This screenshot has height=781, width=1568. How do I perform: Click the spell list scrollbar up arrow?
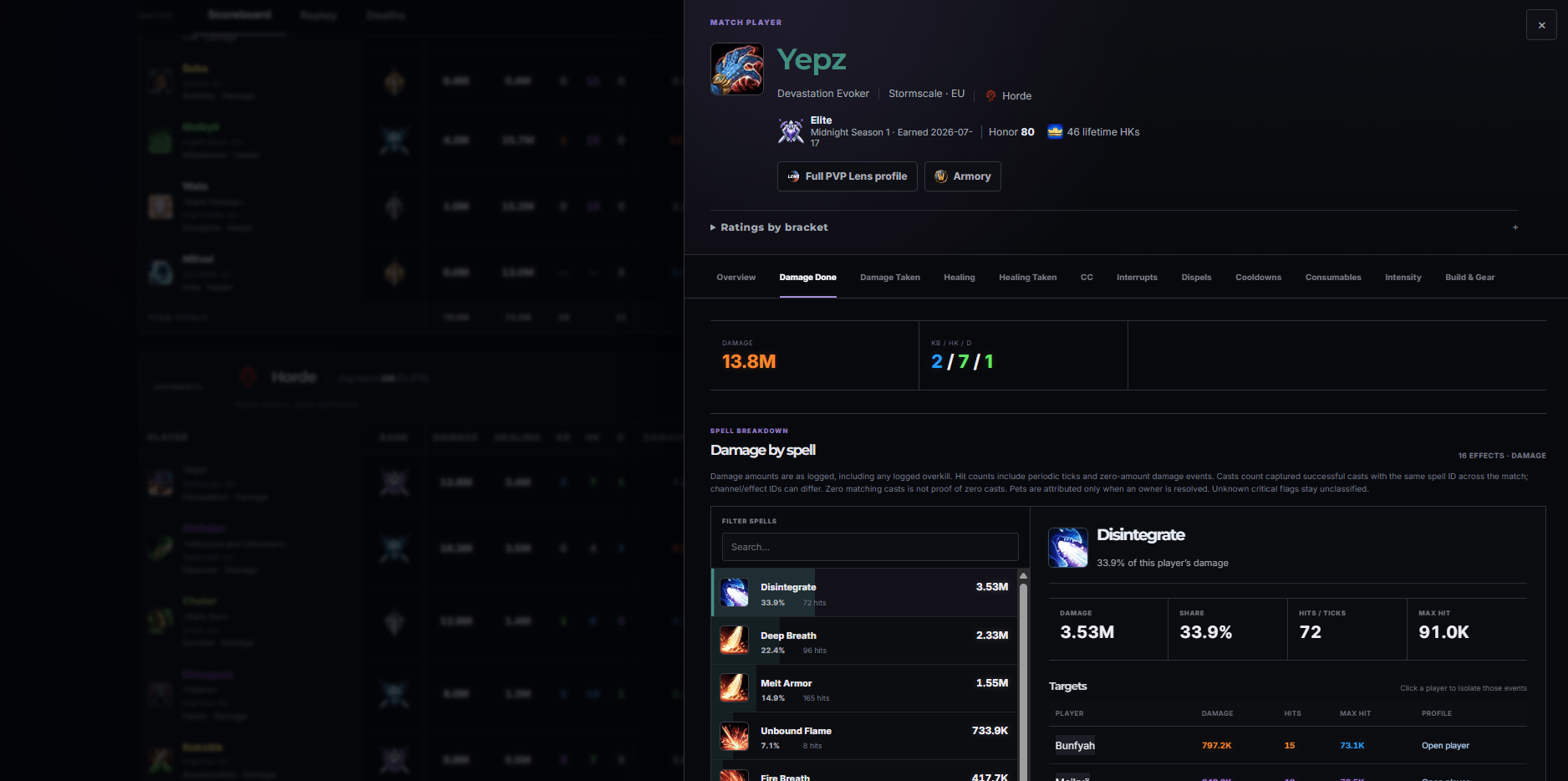tap(1023, 576)
